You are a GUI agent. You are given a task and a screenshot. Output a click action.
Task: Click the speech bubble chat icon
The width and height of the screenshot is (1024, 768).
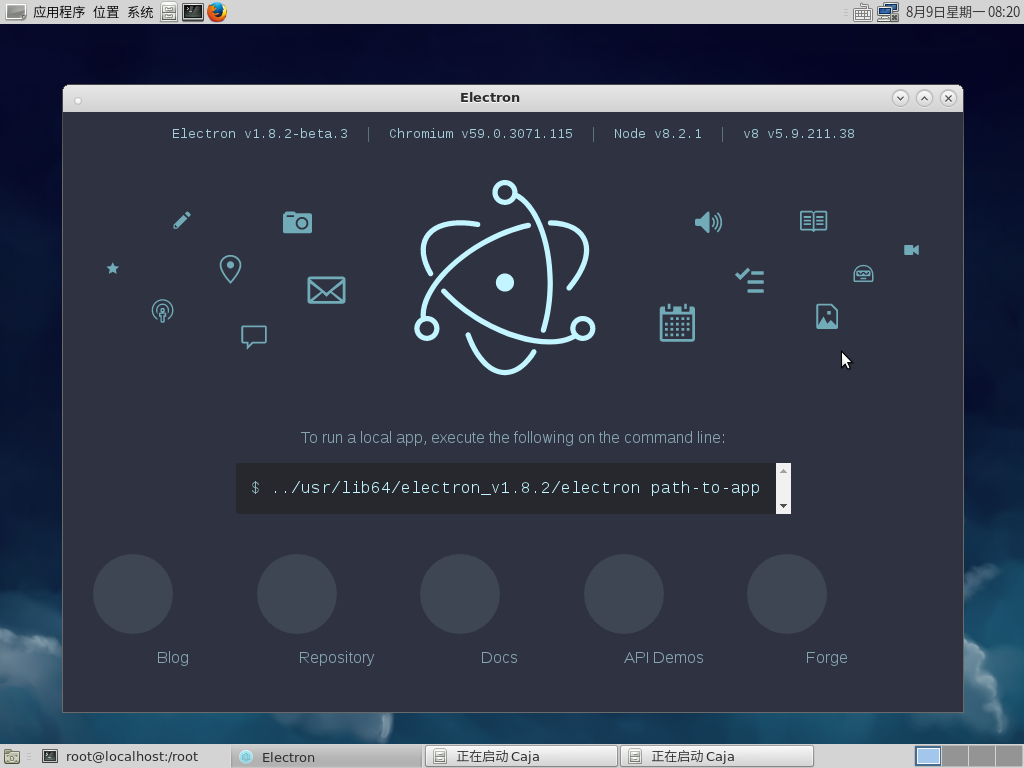[254, 337]
